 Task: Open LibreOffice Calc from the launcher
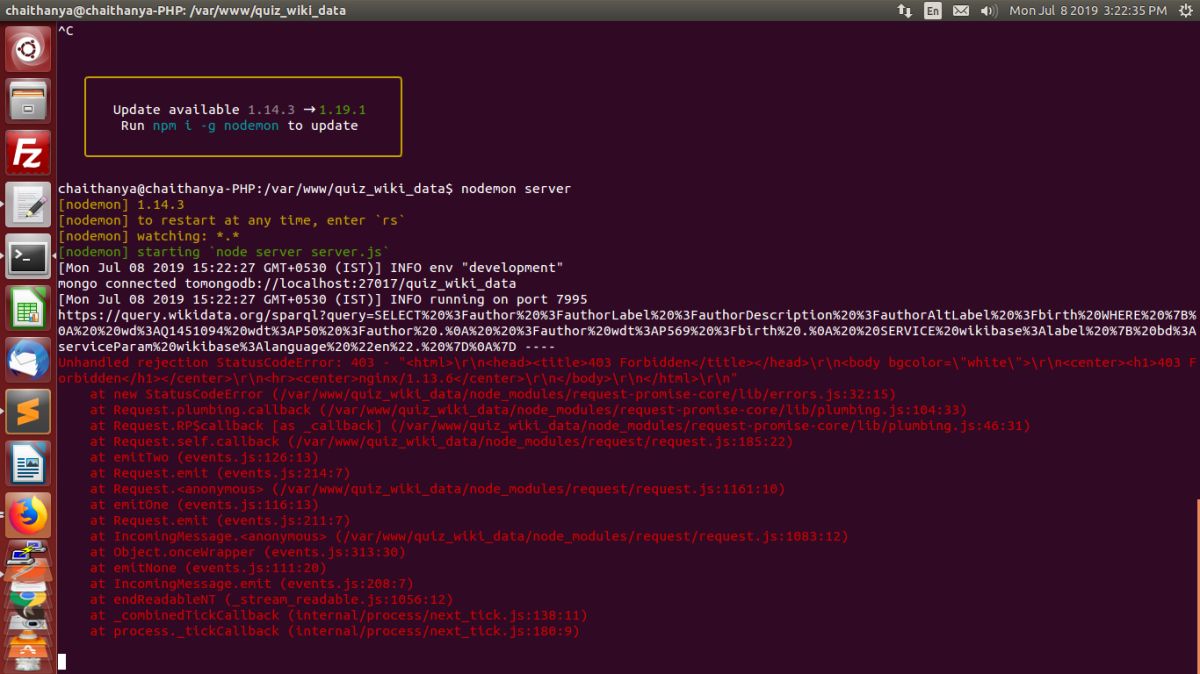(28, 309)
